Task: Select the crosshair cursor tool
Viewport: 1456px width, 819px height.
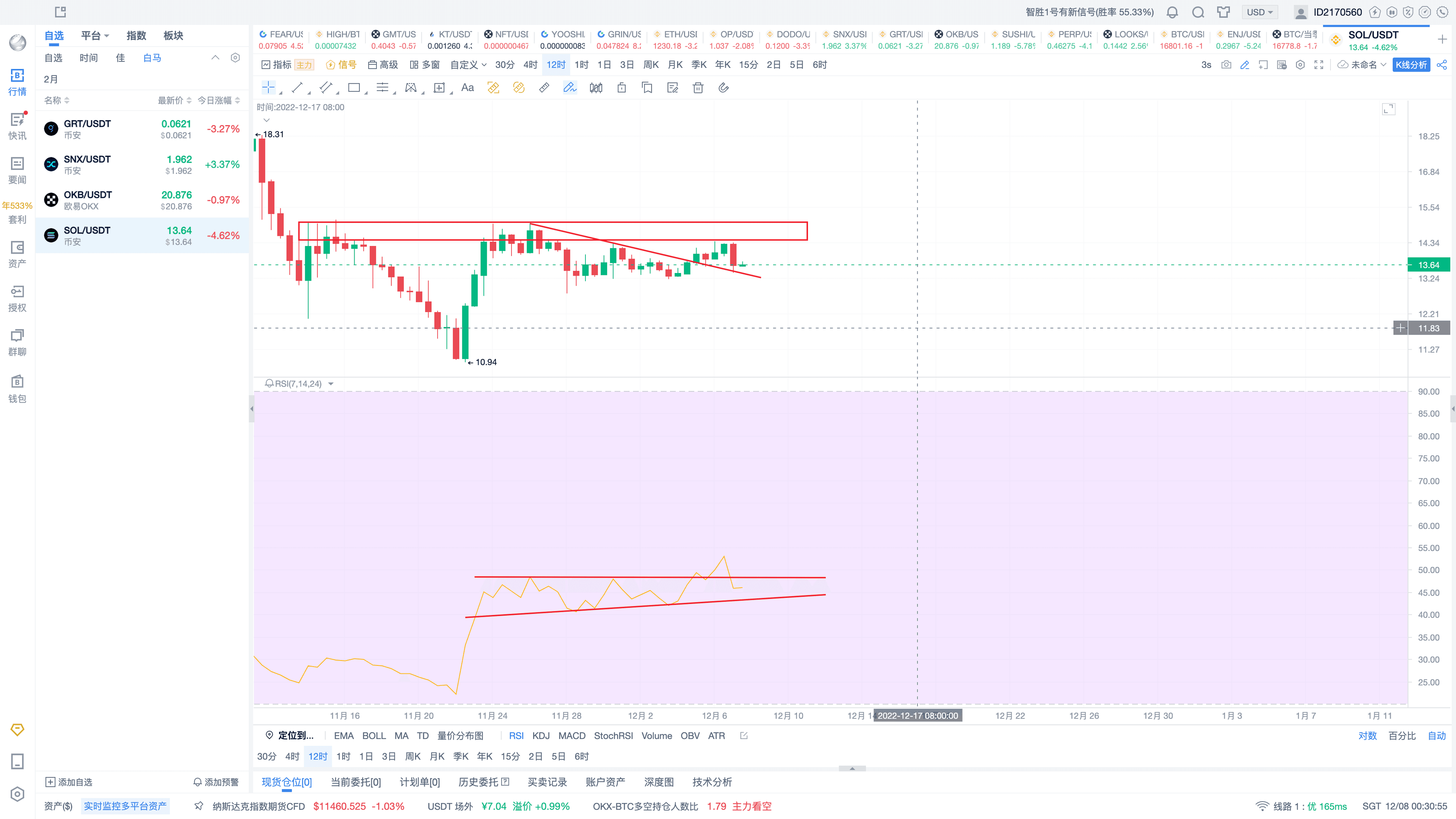Action: coord(268,88)
